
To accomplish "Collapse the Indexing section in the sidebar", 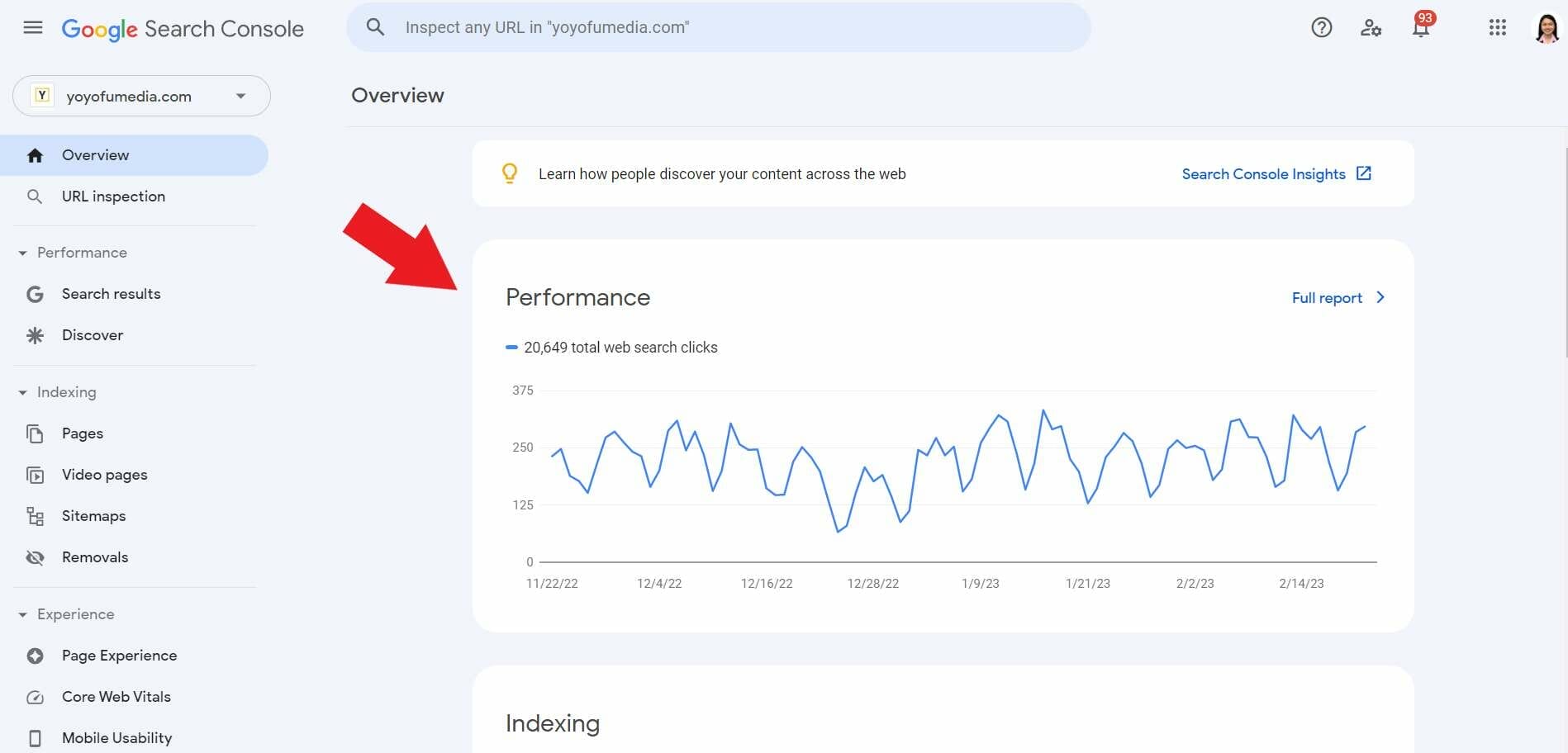I will (21, 392).
